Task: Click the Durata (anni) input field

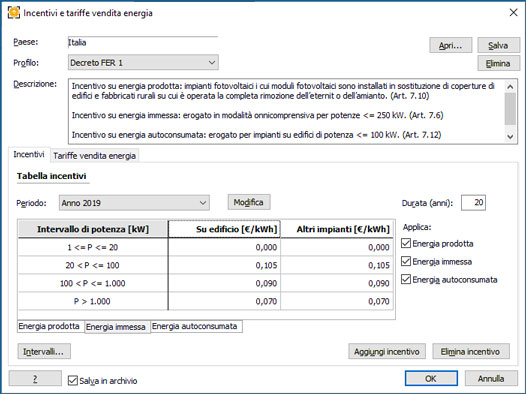Action: tap(473, 203)
